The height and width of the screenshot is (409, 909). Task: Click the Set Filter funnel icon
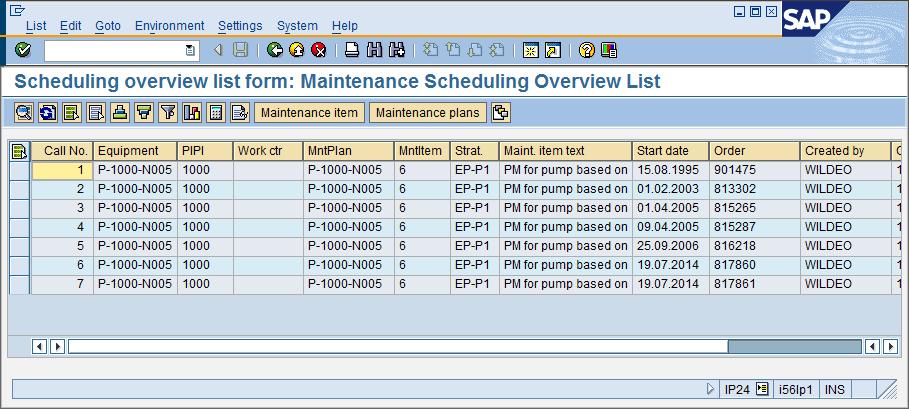(x=168, y=112)
